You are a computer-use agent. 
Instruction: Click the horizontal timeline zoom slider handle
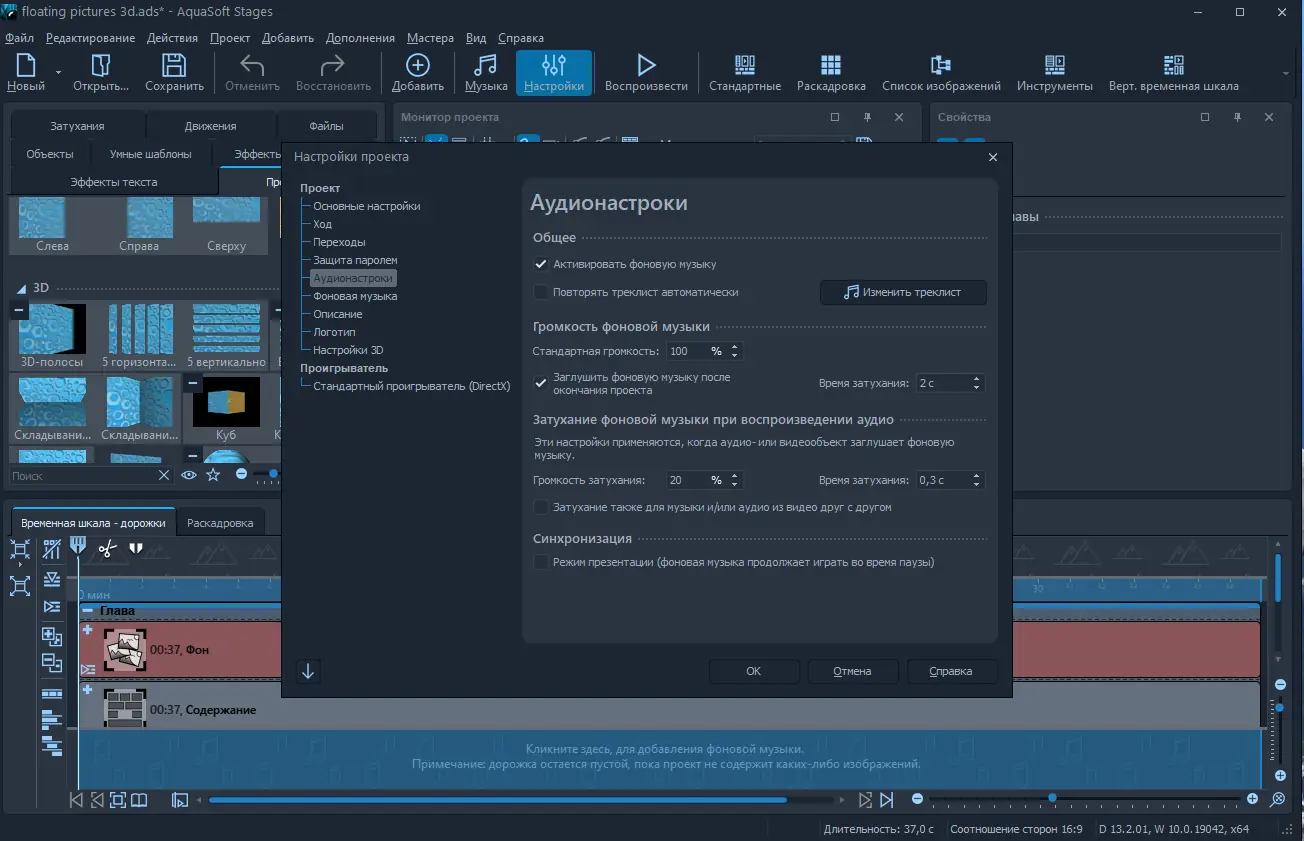(1052, 798)
